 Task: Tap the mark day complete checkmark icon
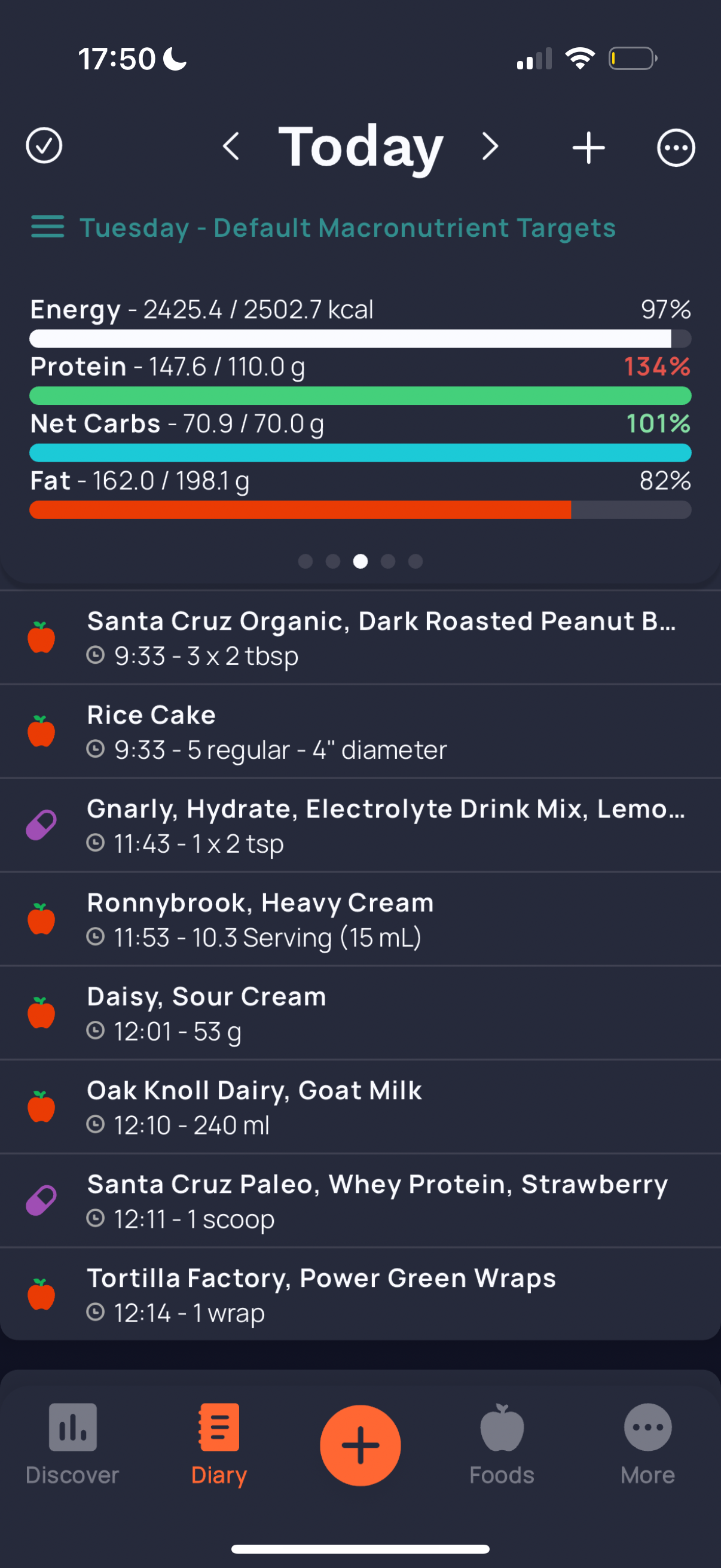coord(44,146)
